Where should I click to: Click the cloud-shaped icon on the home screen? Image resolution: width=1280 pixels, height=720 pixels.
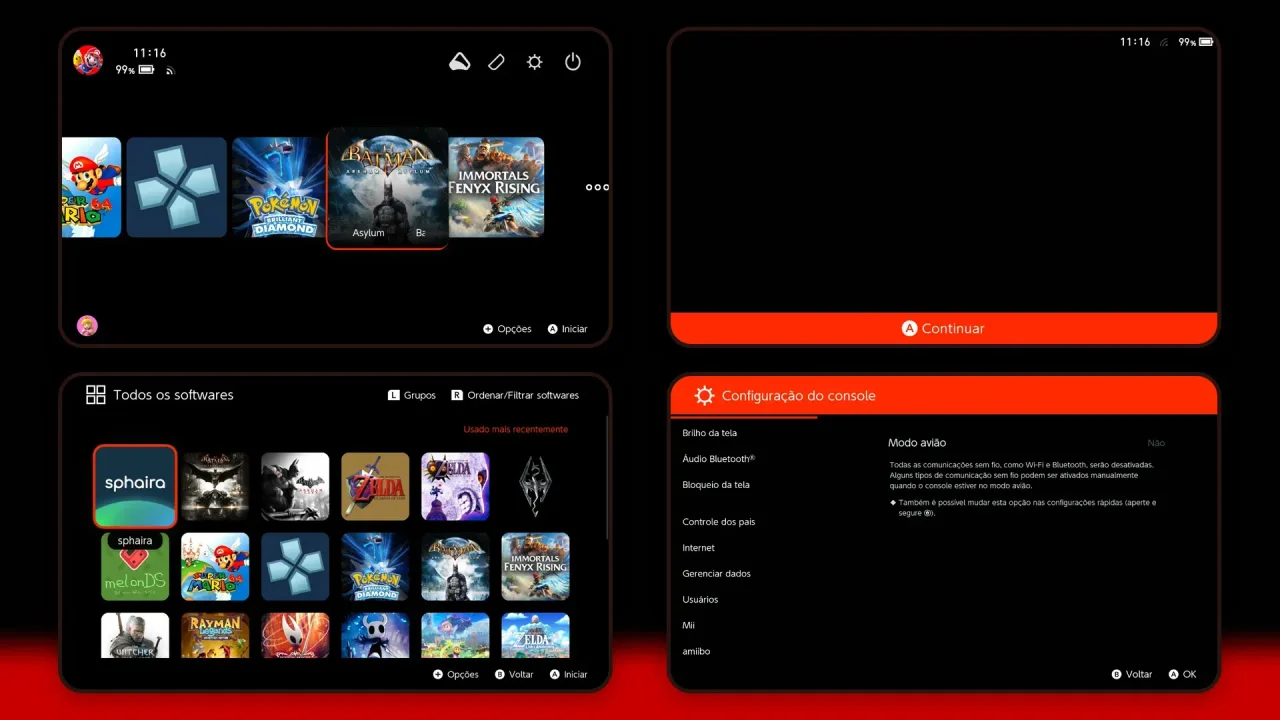coord(460,62)
